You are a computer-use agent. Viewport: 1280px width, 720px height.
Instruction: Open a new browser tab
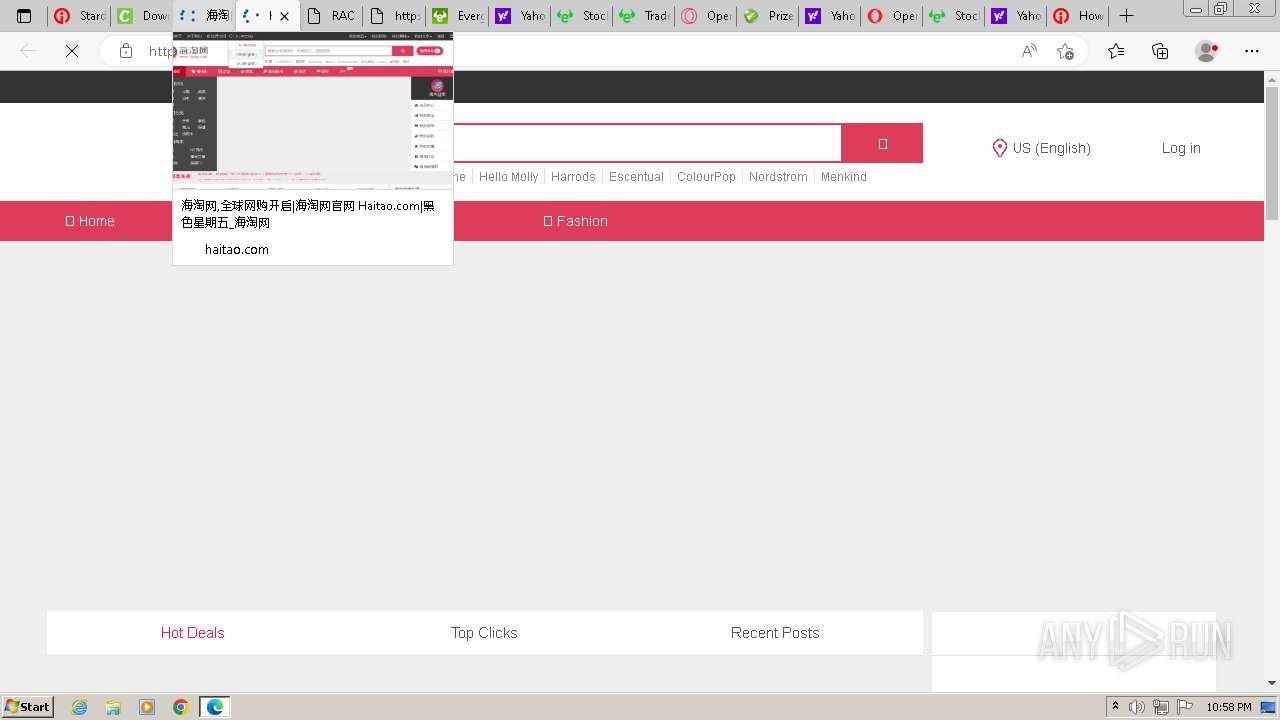1126,16
